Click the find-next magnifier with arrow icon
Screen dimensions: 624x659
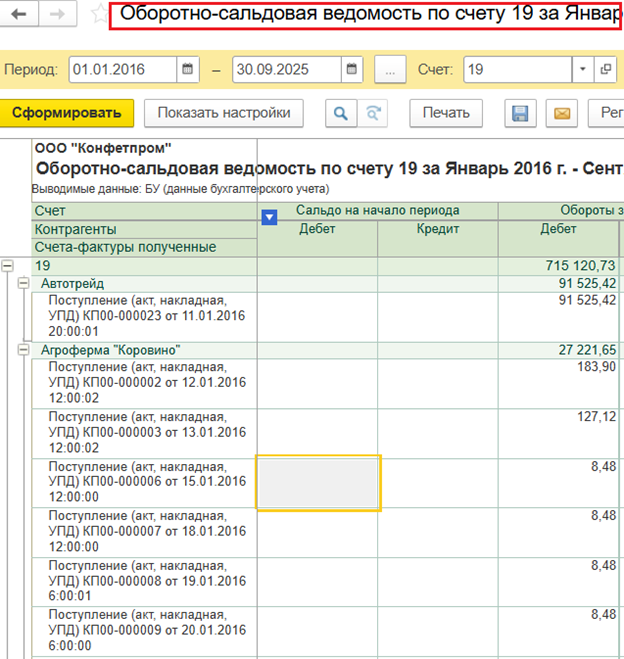click(x=373, y=113)
